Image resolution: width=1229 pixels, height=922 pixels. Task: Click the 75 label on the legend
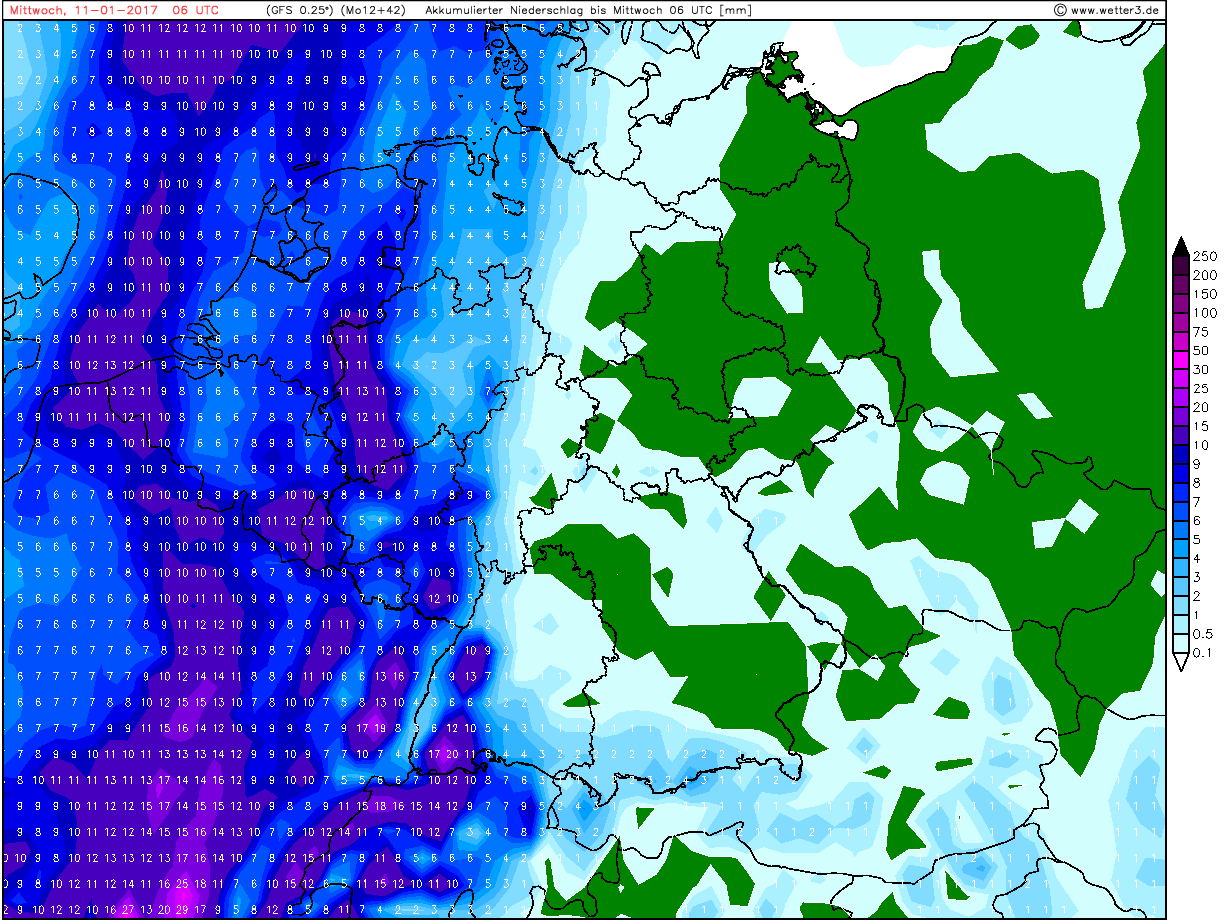(x=1200, y=332)
